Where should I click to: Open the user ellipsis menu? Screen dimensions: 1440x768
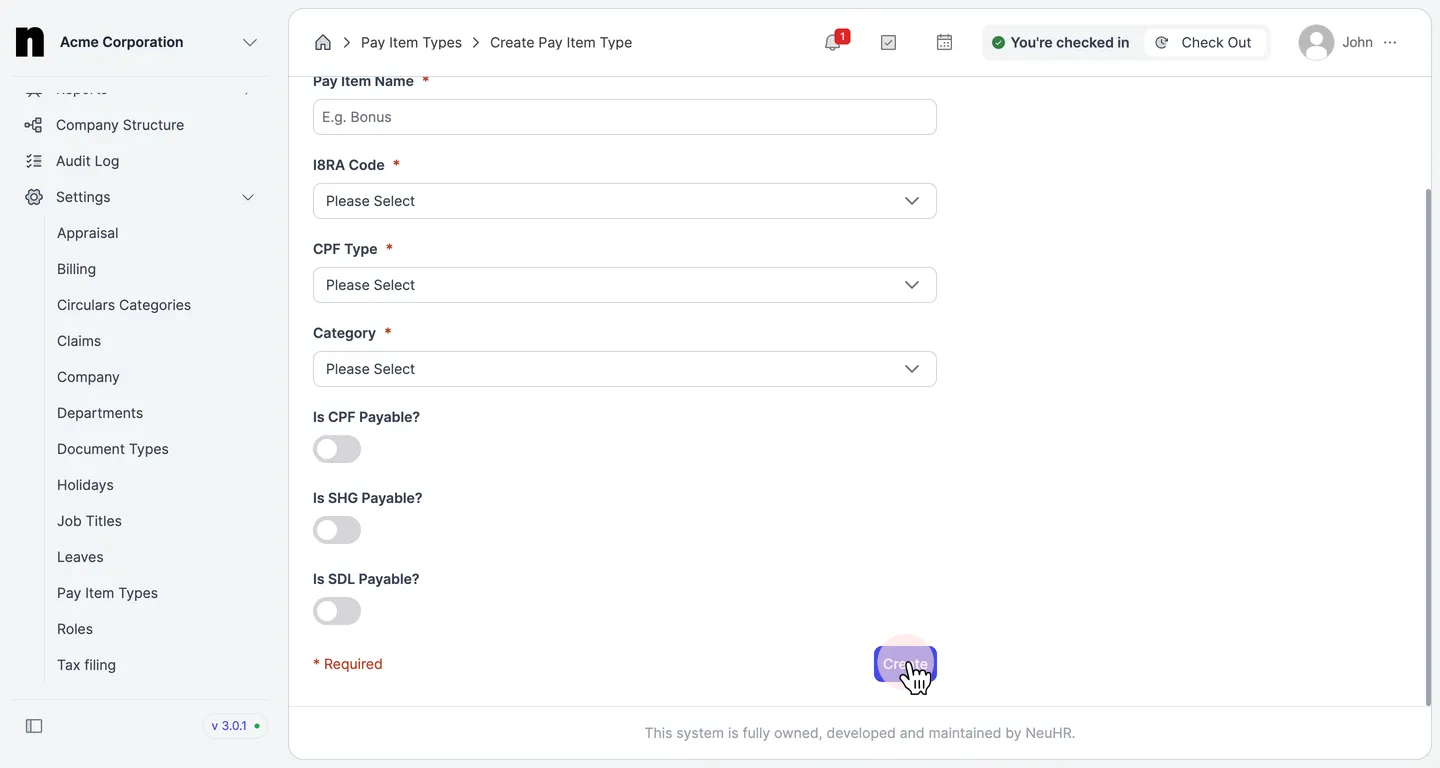tap(1390, 42)
